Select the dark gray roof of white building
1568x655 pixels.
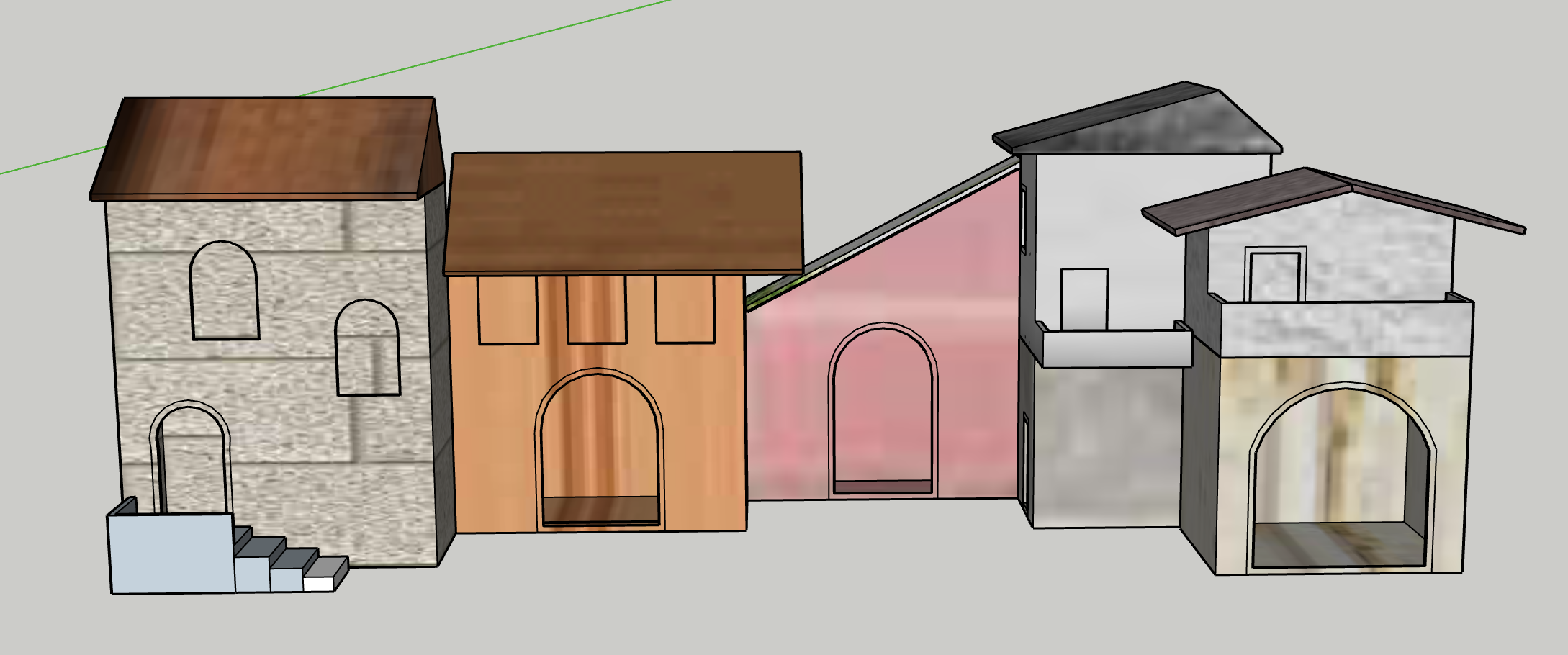coord(1137,119)
